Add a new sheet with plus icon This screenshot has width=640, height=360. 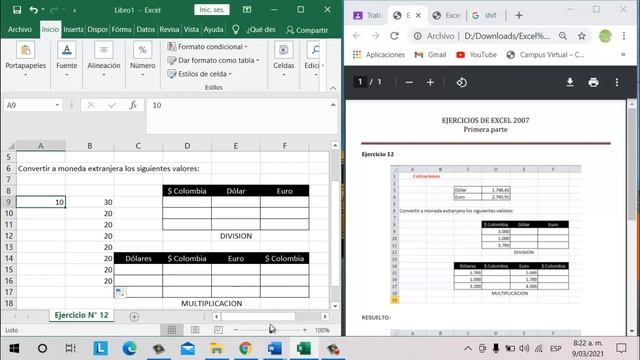coord(134,316)
